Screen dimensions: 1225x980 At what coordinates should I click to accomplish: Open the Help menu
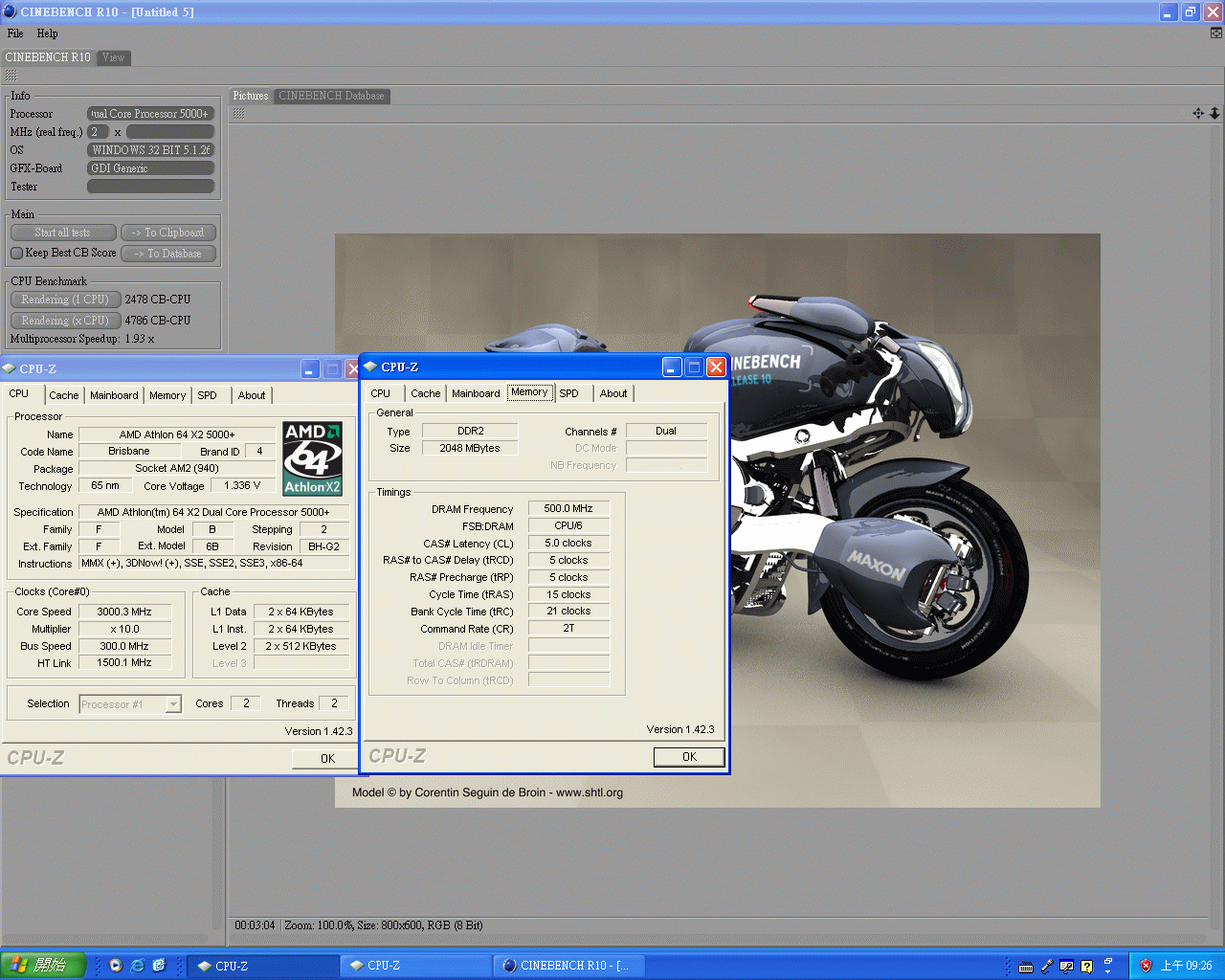click(47, 33)
